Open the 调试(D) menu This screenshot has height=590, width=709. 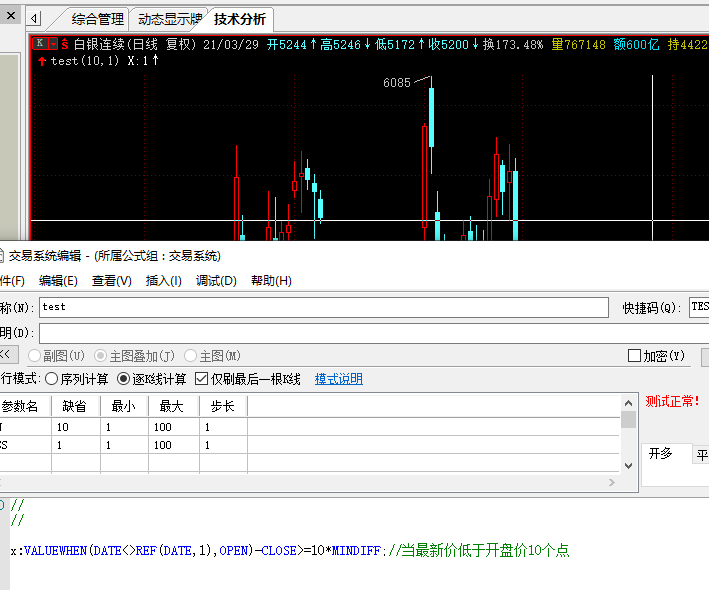tap(216, 281)
